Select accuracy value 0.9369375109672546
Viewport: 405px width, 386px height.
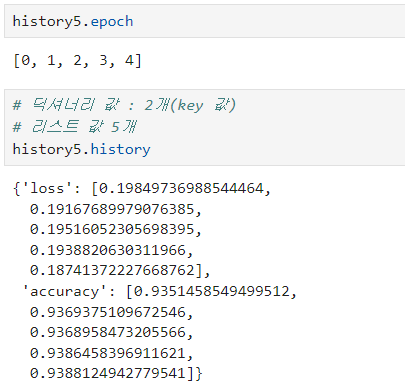tap(108, 312)
